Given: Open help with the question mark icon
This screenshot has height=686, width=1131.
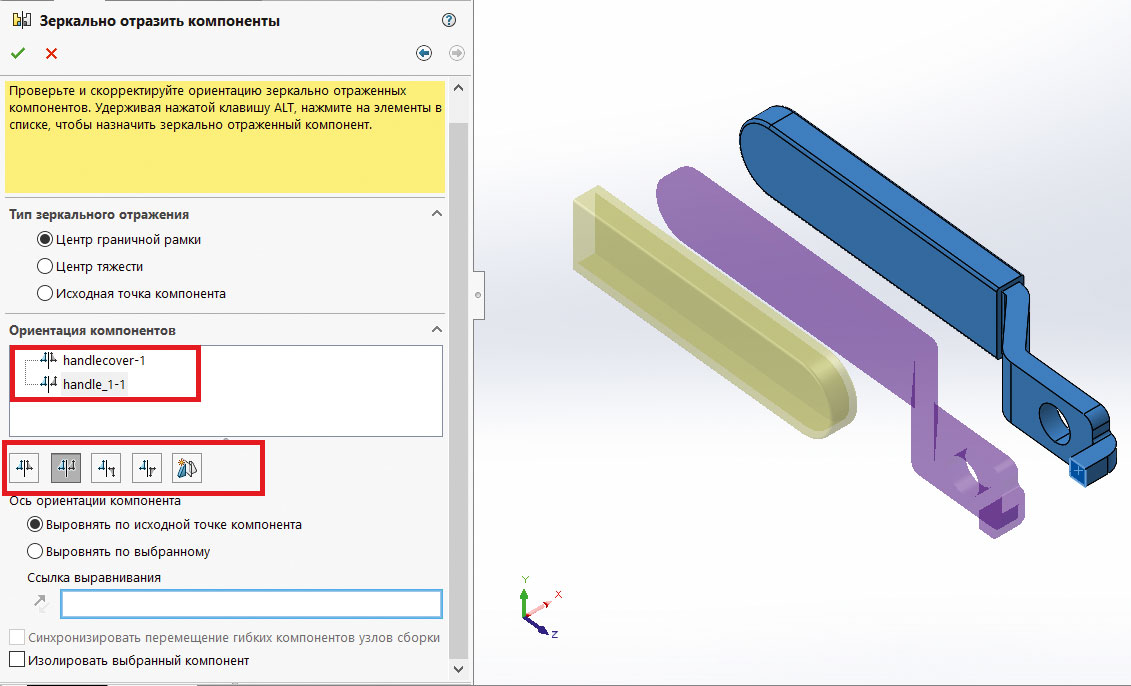Looking at the screenshot, I should pos(449,20).
